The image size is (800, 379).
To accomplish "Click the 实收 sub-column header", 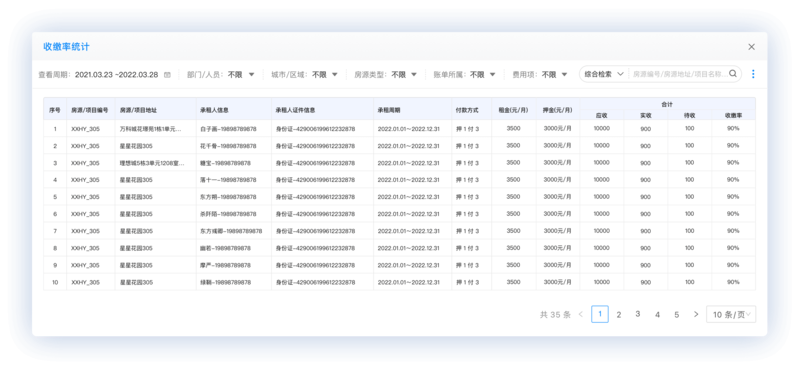I will tap(645, 115).
